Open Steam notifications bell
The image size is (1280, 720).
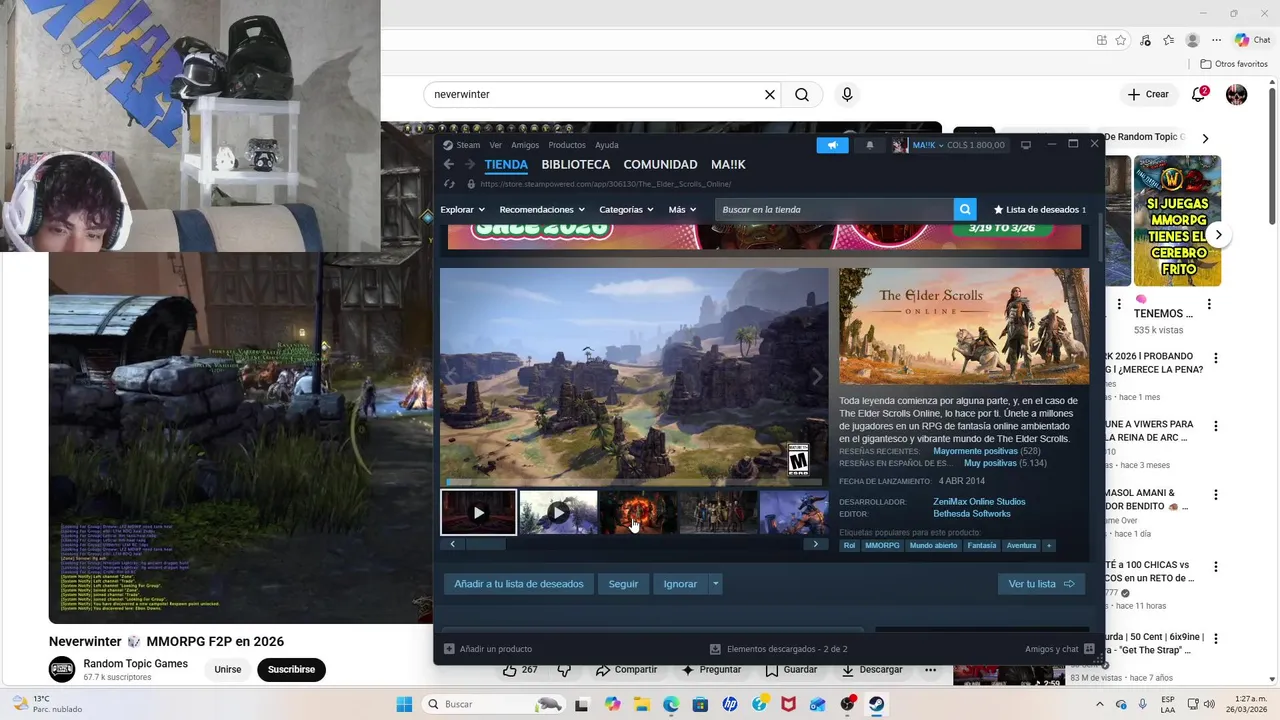[x=870, y=145]
